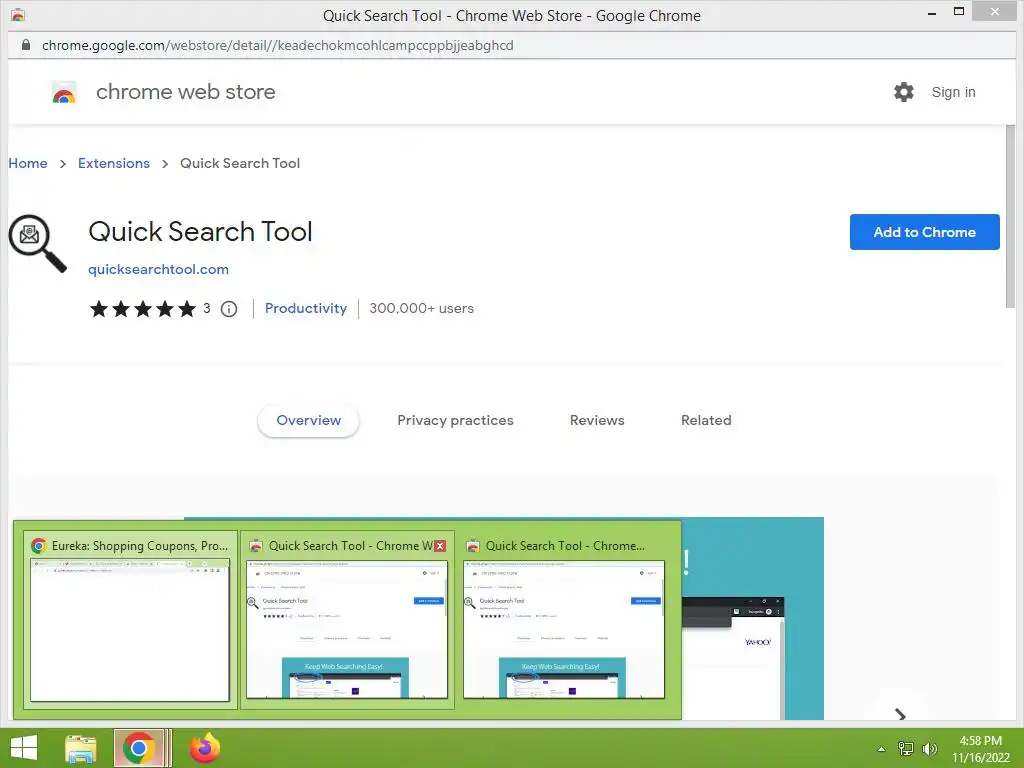This screenshot has height=768, width=1024.
Task: Click the lock icon in address bar
Action: coord(25,45)
